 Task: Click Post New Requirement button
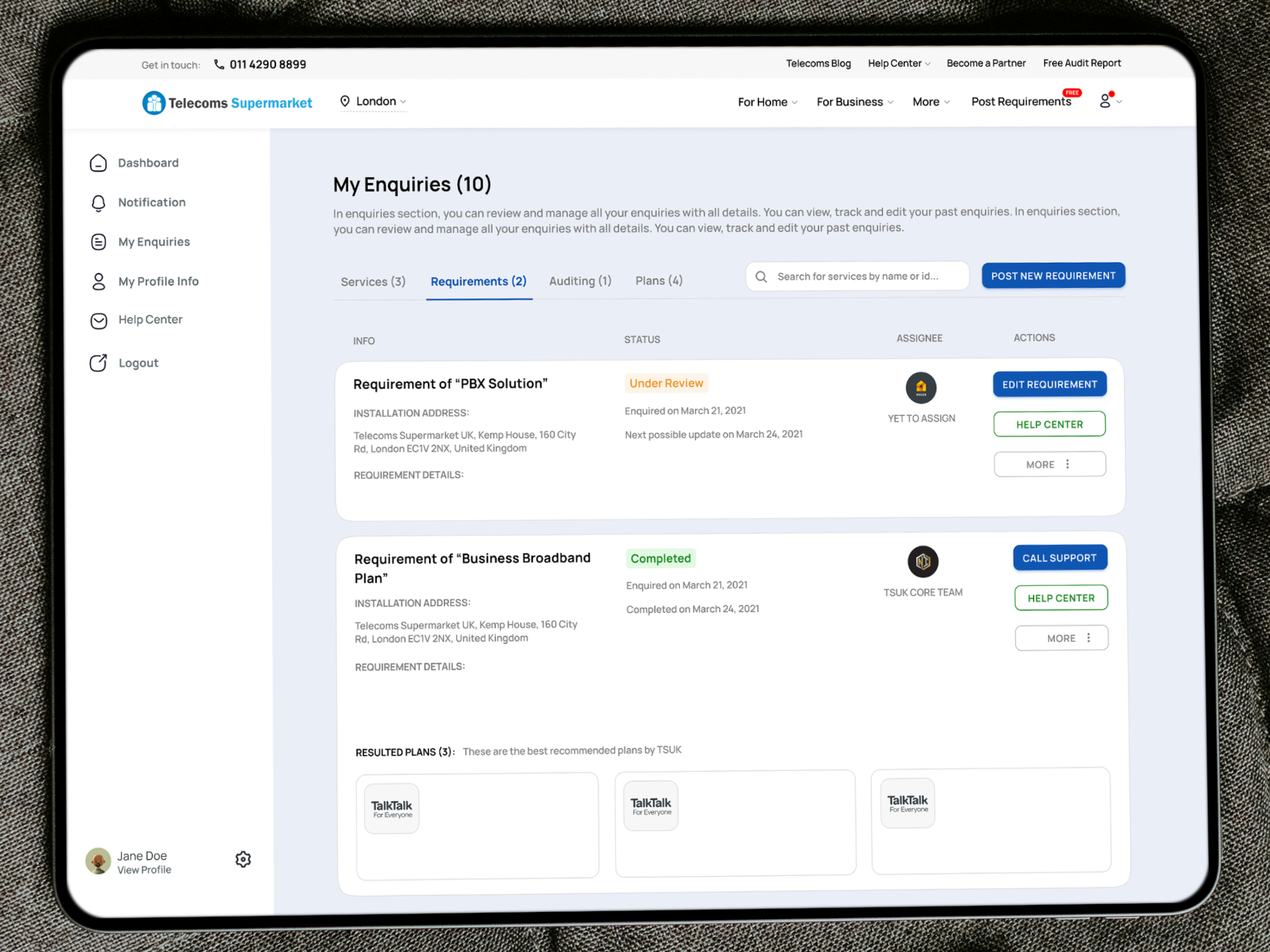click(1053, 275)
